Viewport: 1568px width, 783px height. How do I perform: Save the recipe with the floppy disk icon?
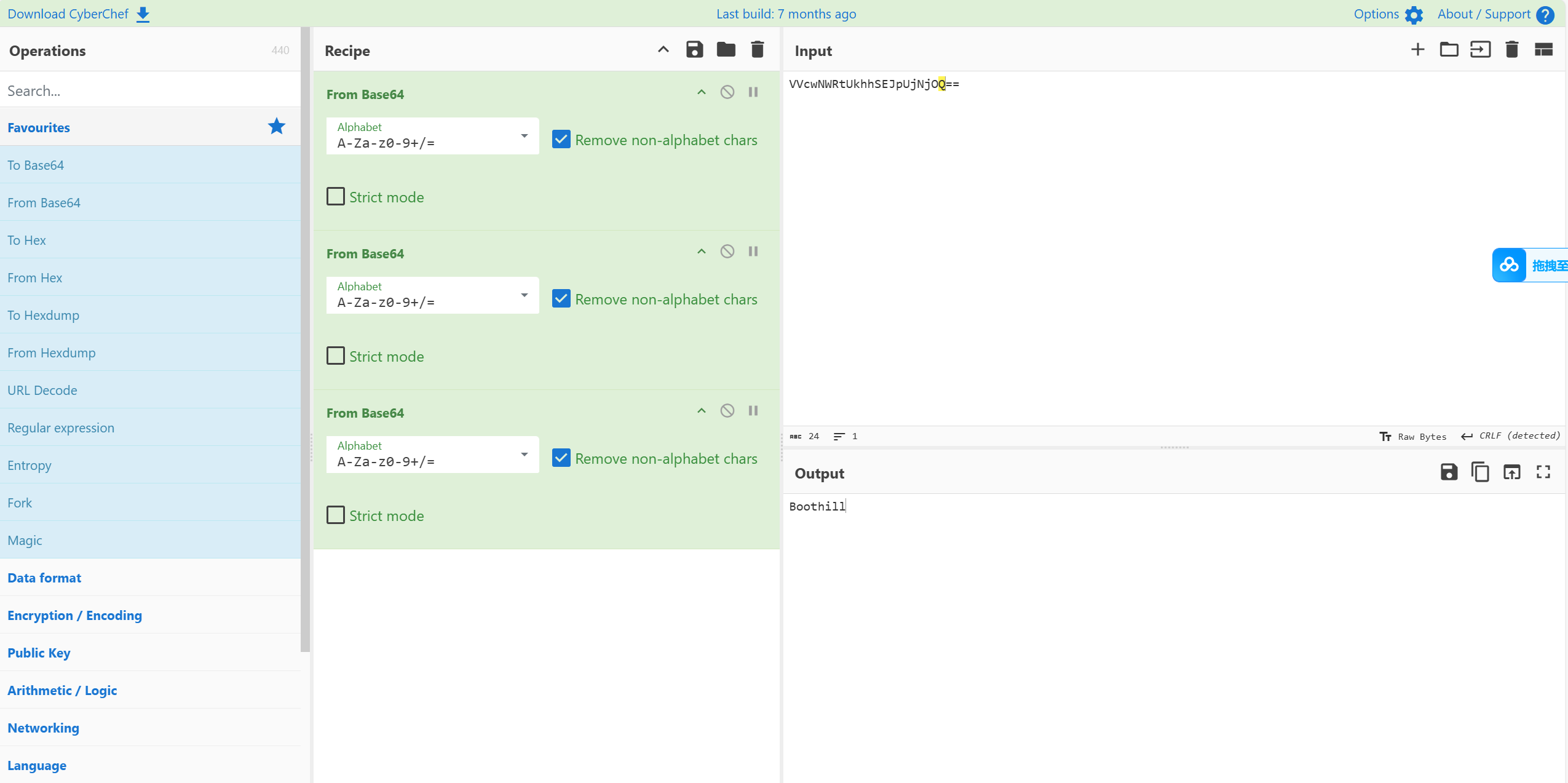tap(694, 50)
